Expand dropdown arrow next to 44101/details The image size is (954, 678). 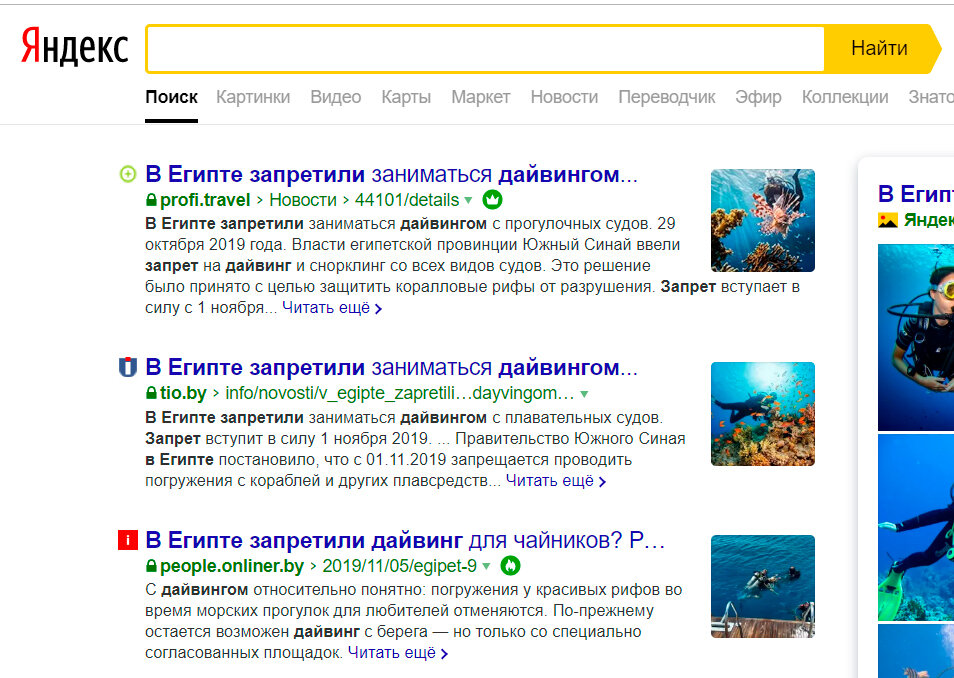468,200
